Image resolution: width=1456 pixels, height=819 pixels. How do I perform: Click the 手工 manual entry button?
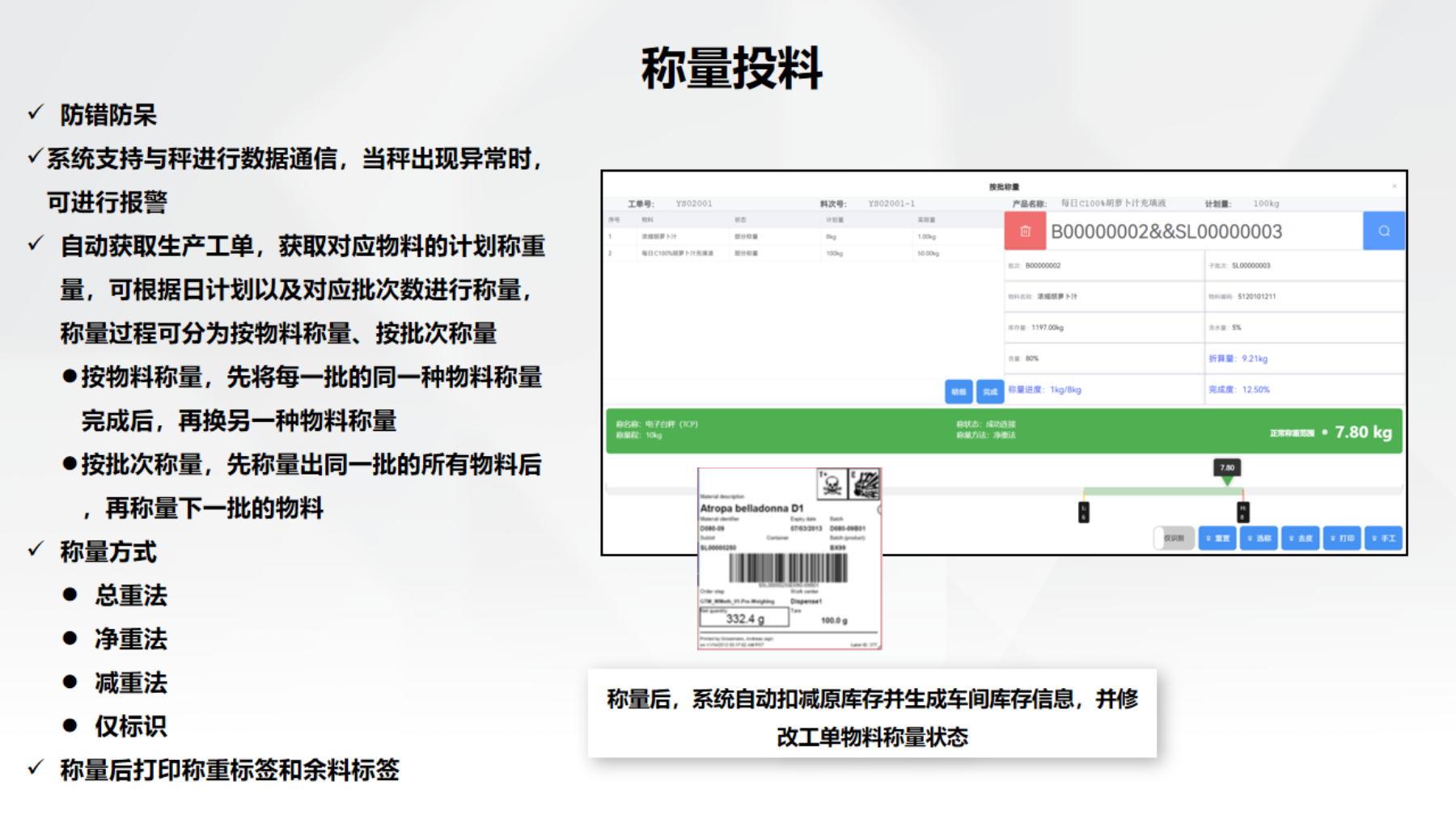pyautogui.click(x=1383, y=538)
